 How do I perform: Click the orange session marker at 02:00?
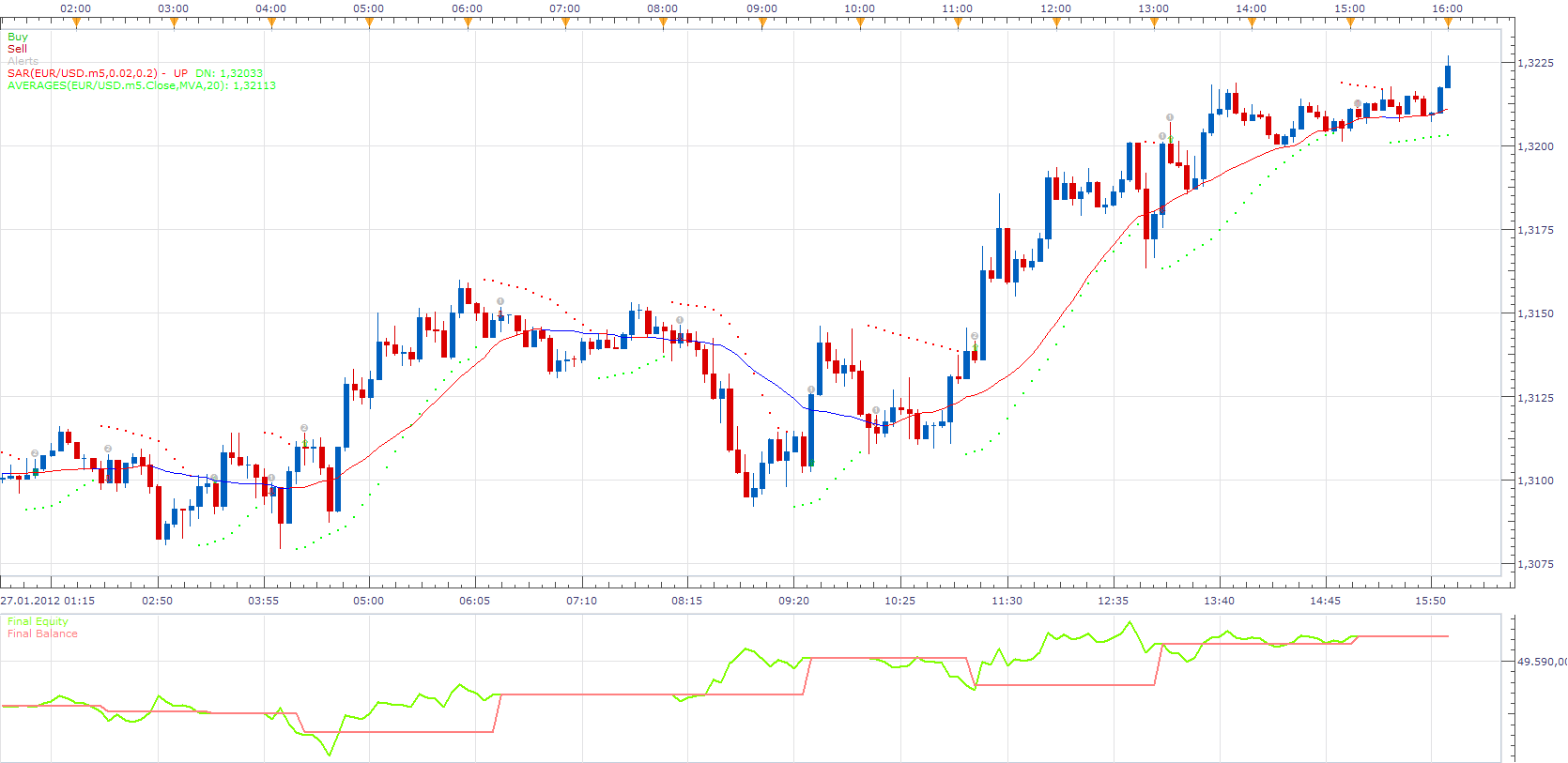point(76,23)
